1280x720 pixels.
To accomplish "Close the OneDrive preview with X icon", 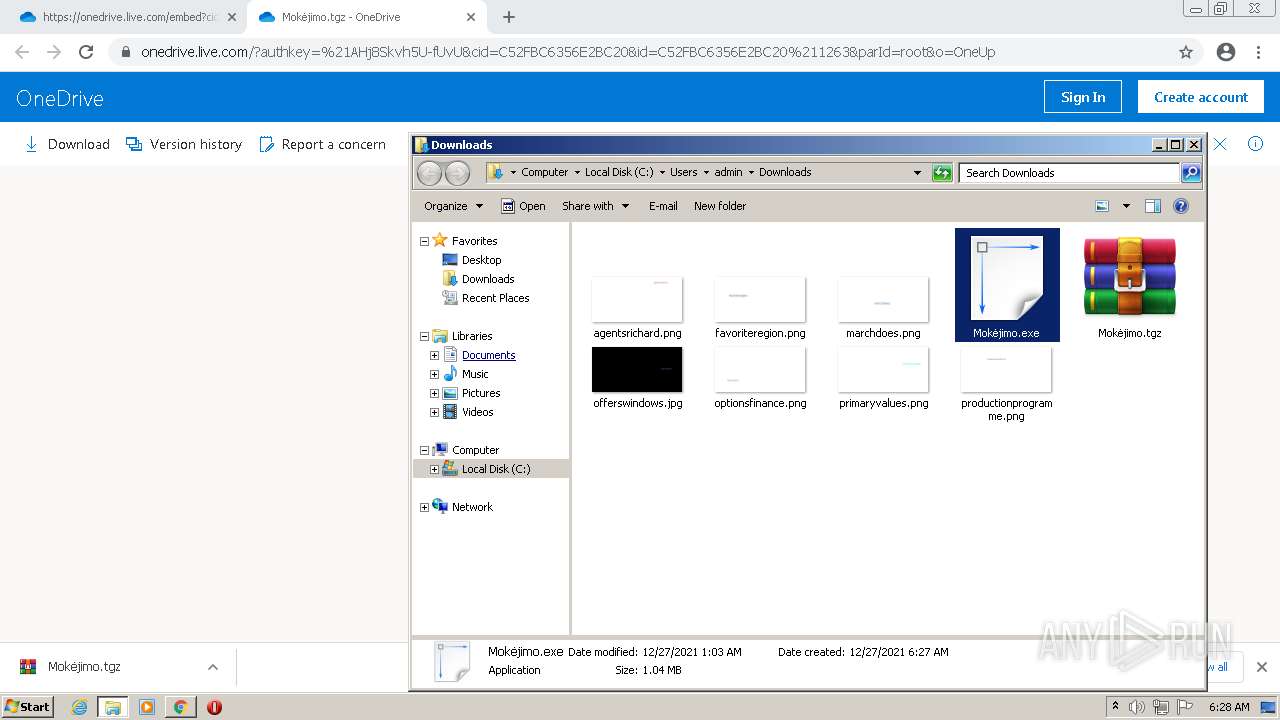I will 1220,144.
